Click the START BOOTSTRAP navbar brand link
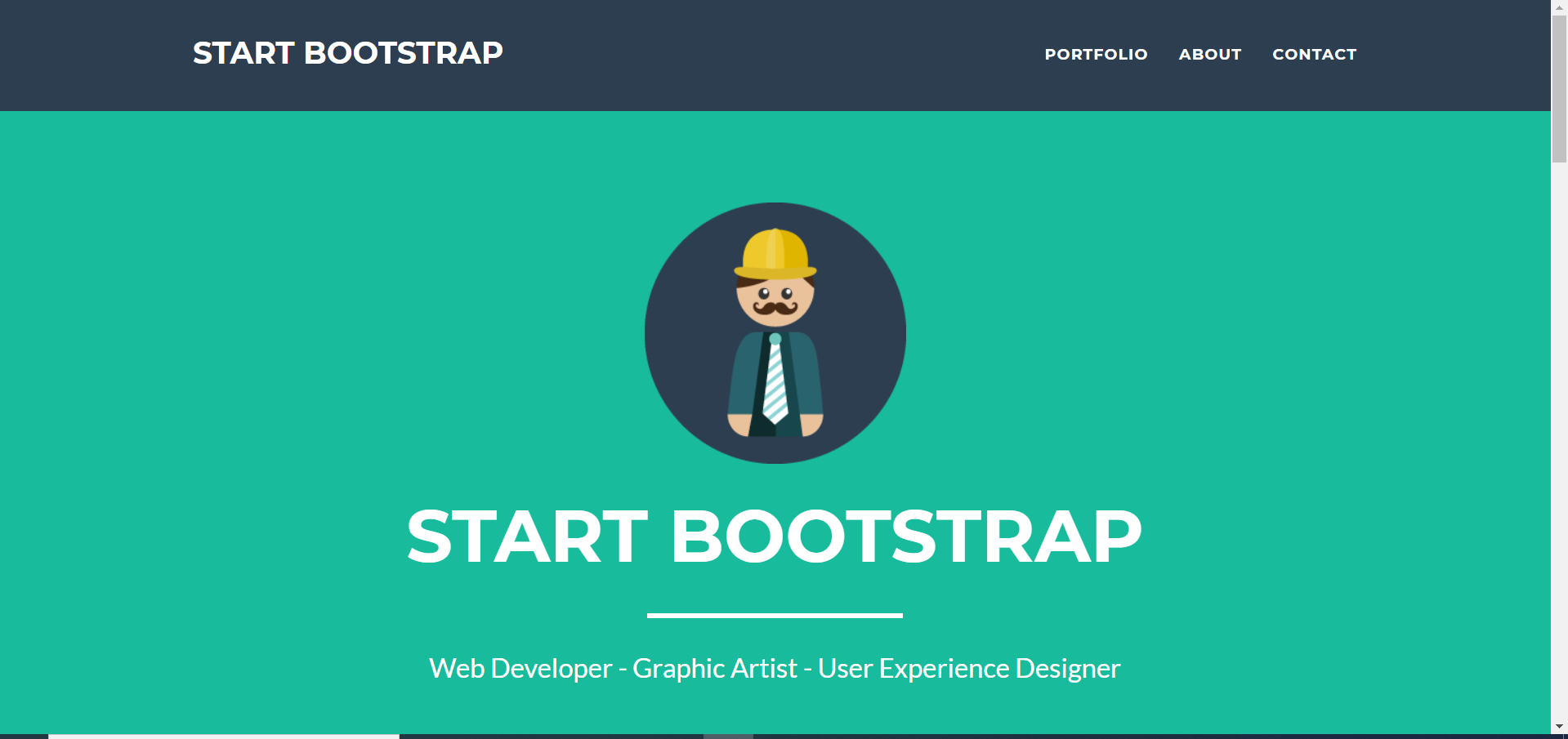1568x739 pixels. tap(347, 54)
